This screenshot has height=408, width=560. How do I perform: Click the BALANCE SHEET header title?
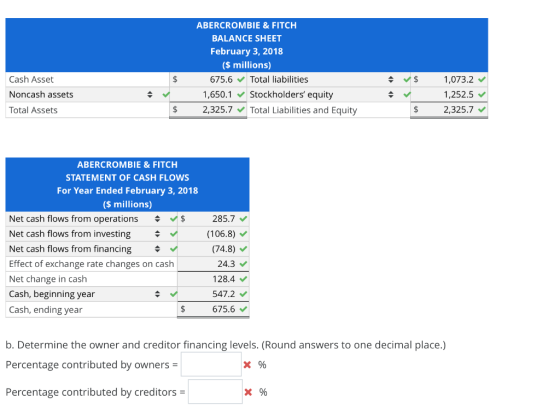point(247,38)
